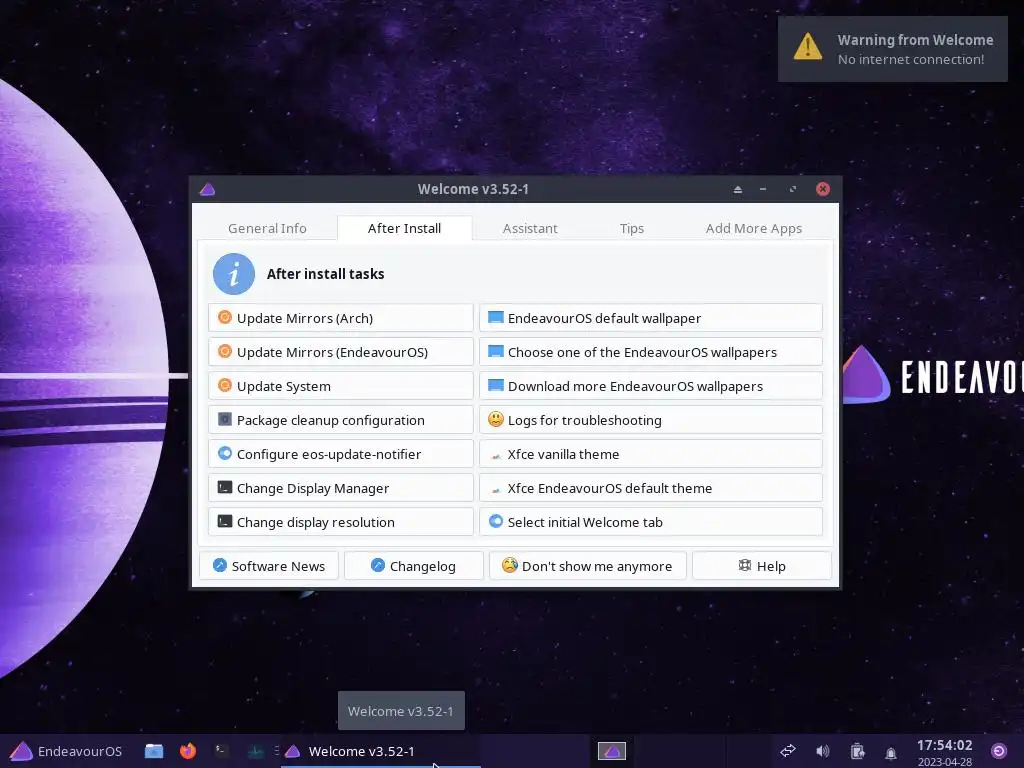1024x768 pixels.
Task: Open the EndeavourOS applications menu
Action: (x=66, y=751)
